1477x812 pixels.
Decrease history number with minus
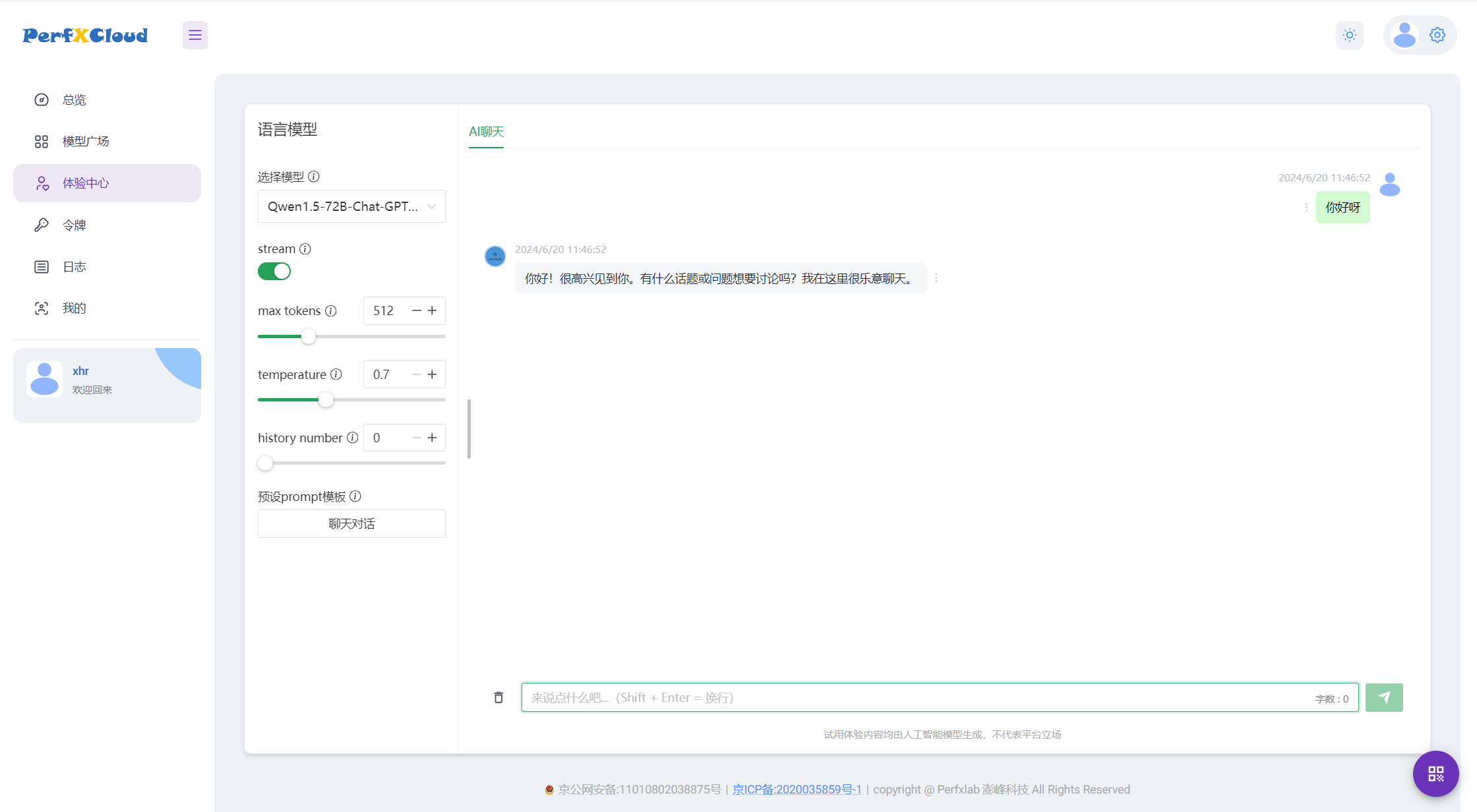[x=417, y=438]
